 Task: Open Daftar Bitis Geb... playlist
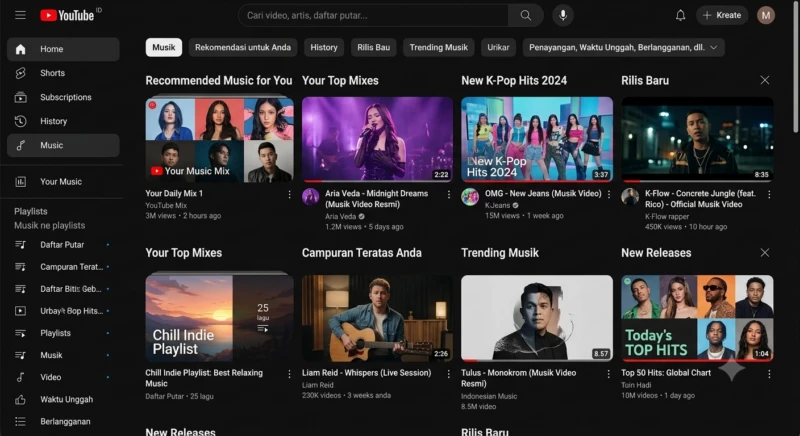(x=63, y=289)
